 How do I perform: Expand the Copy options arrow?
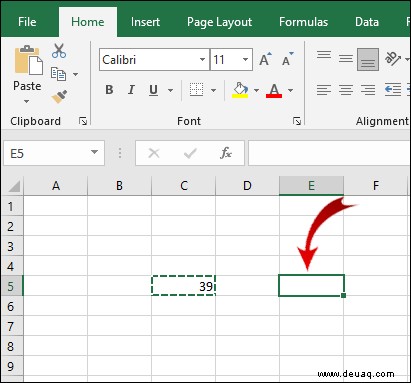pyautogui.click(x=76, y=74)
